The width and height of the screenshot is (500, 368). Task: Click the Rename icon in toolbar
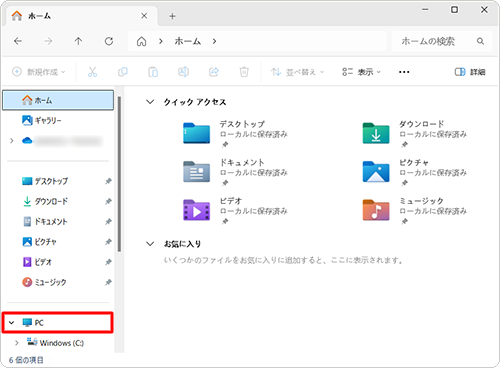(x=183, y=72)
